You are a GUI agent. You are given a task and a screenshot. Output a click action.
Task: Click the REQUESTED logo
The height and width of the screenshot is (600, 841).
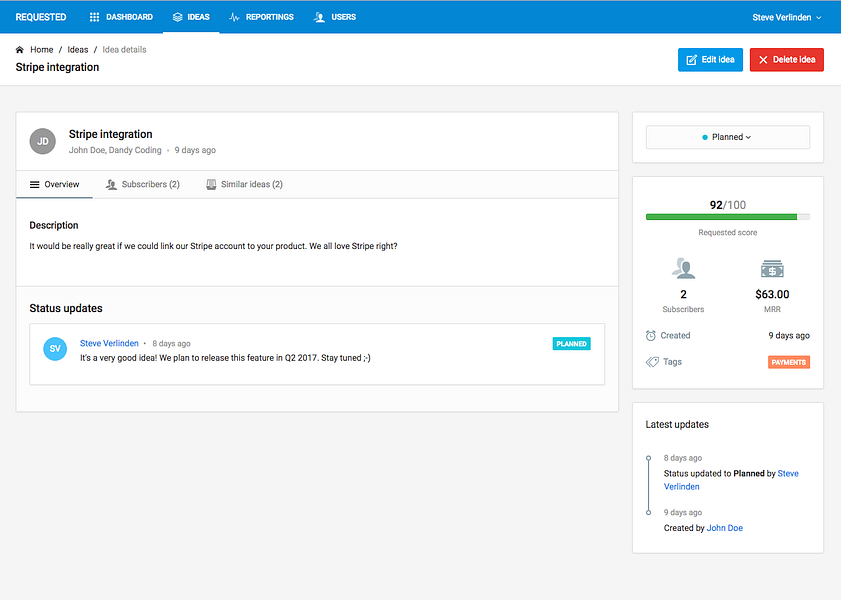point(41,17)
